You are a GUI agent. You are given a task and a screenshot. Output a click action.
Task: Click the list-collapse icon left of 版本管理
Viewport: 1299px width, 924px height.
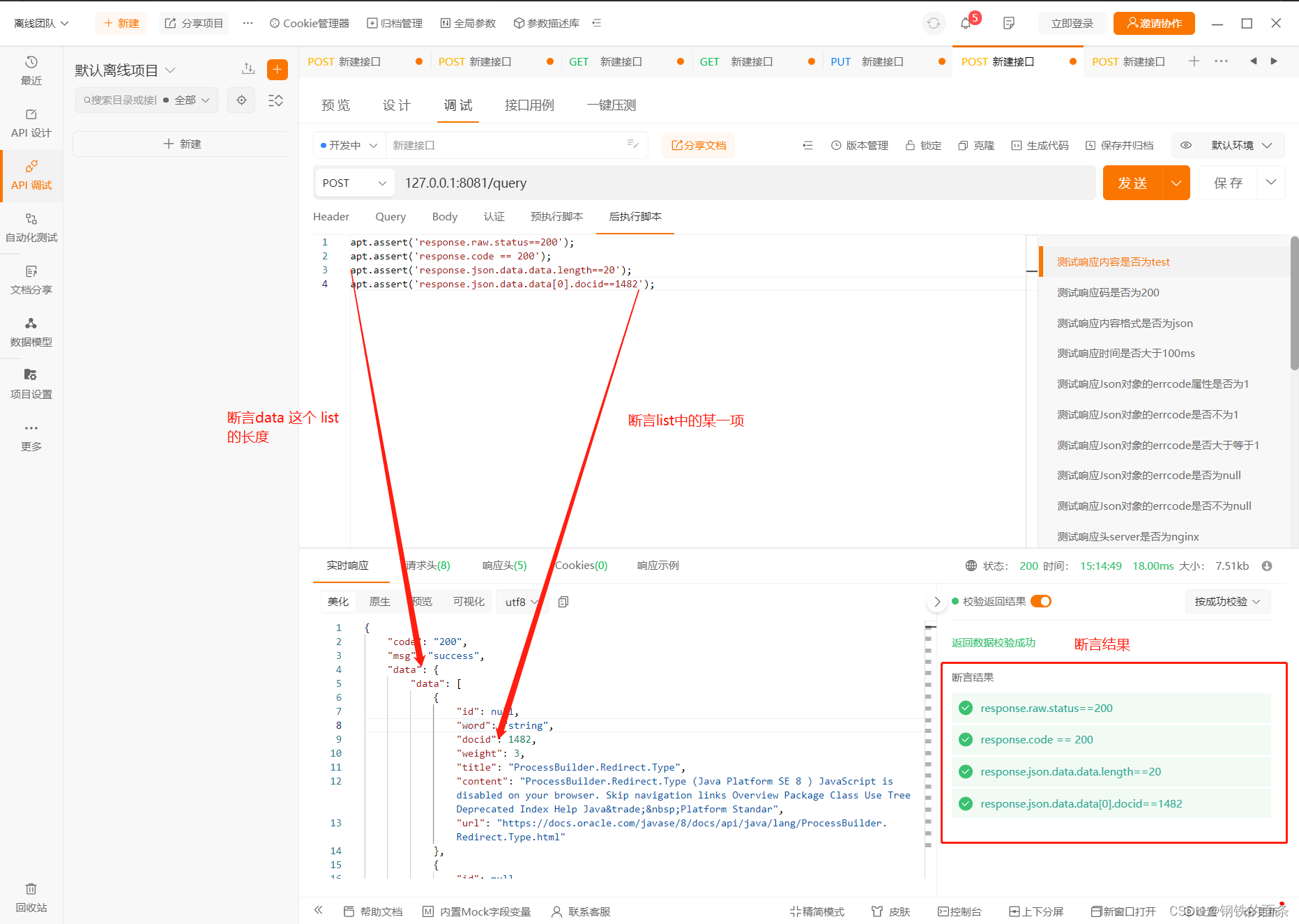[807, 145]
